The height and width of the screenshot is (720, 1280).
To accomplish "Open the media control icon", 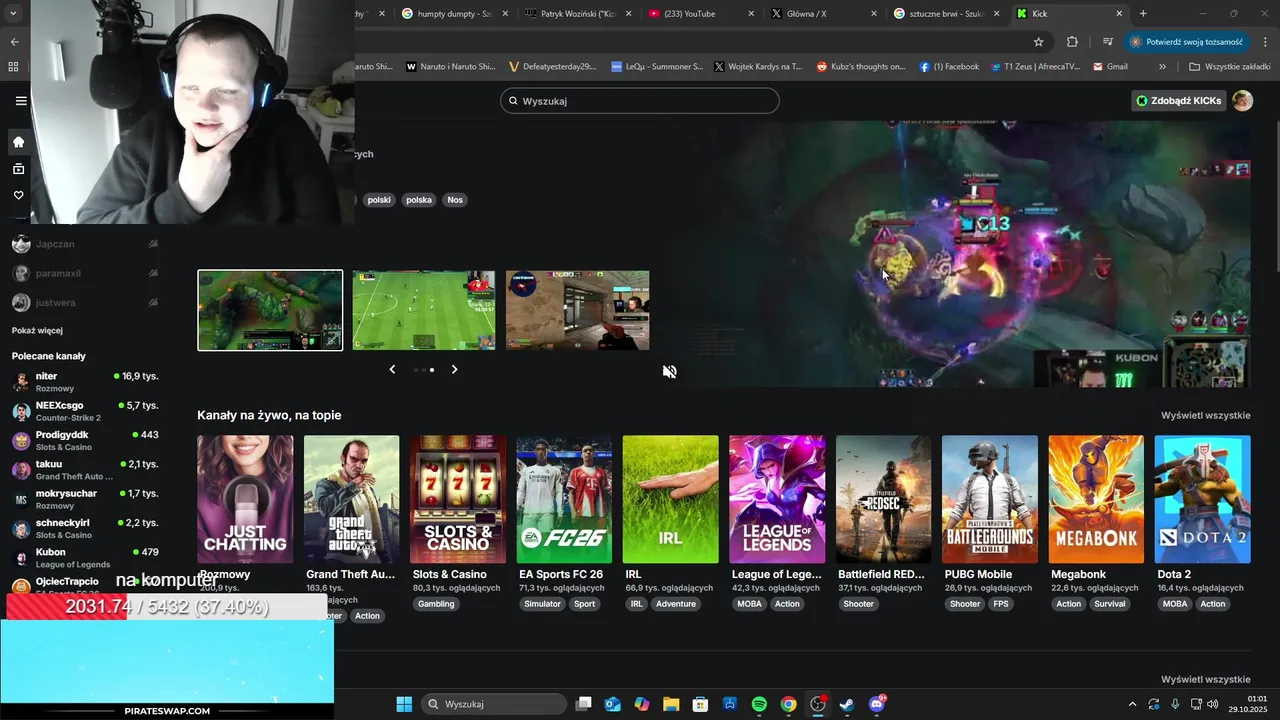I will [1108, 42].
